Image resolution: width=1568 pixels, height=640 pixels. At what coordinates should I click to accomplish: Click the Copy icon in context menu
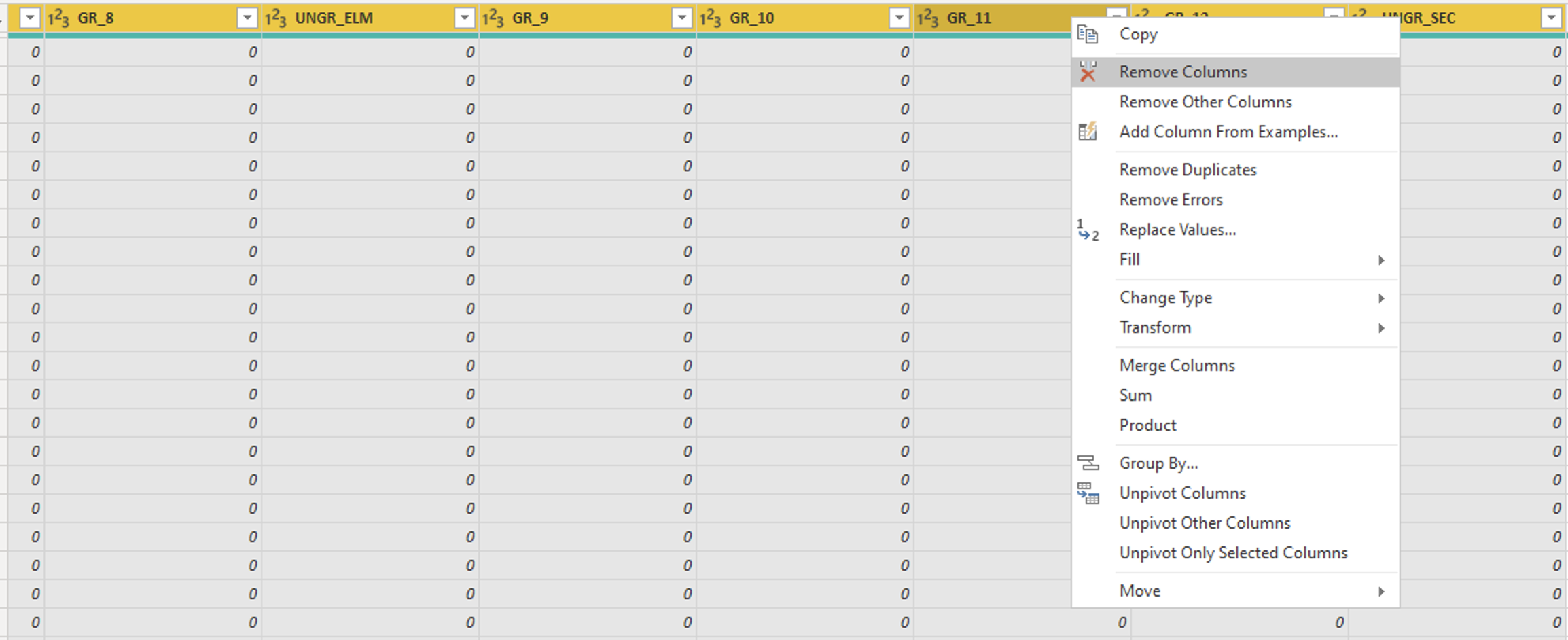click(1088, 34)
